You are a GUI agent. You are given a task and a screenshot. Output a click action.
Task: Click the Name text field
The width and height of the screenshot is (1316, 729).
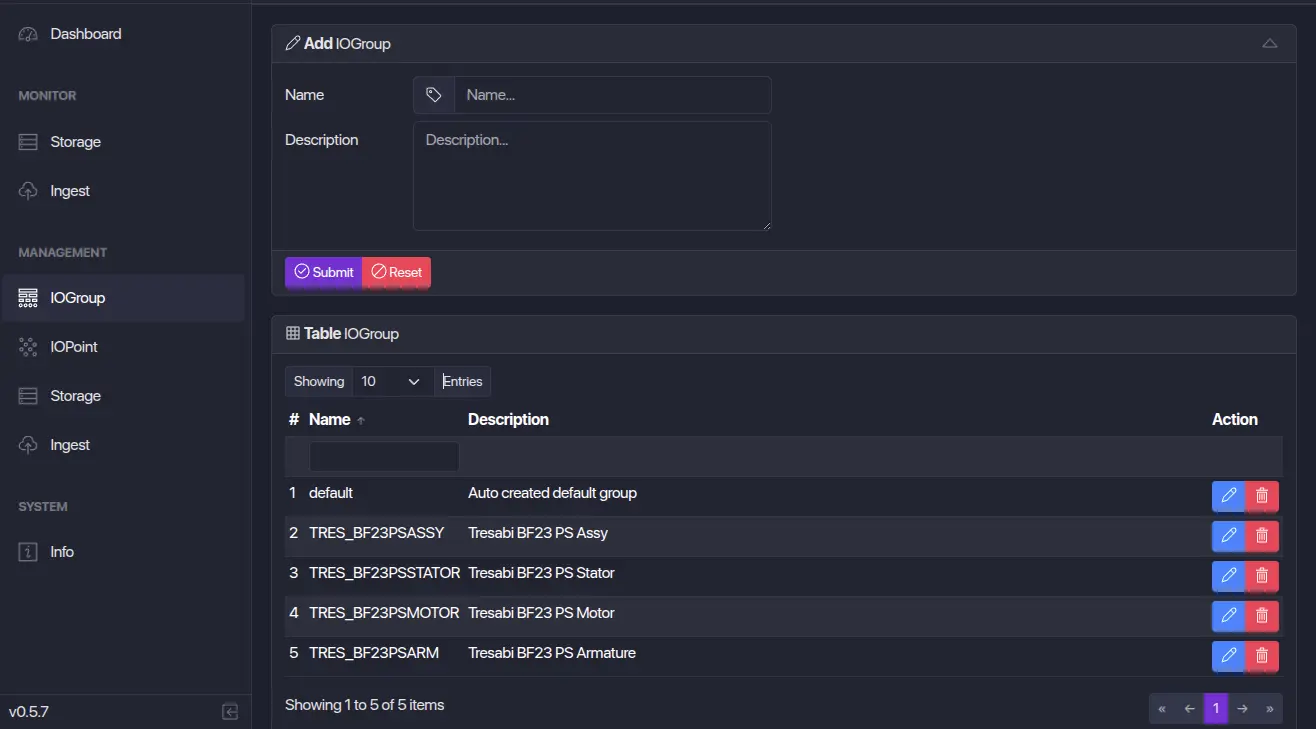613,95
